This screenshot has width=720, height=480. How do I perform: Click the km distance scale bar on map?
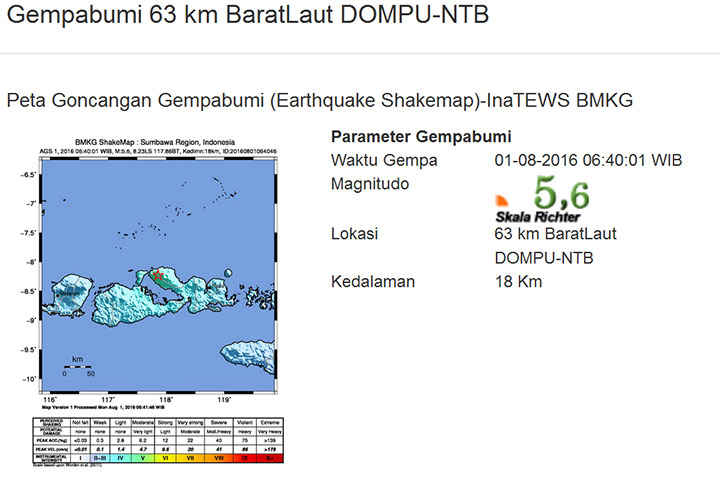coord(77,366)
